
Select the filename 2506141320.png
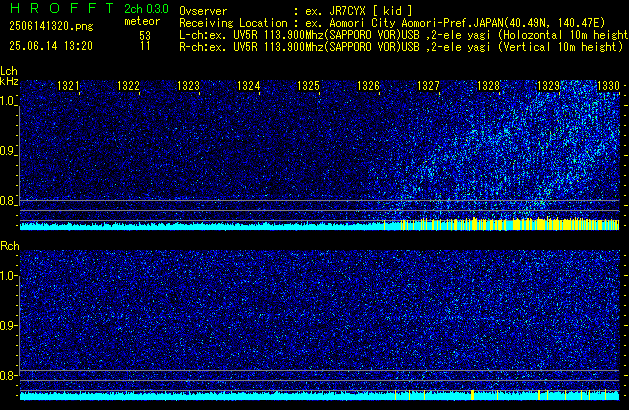tap(51, 26)
